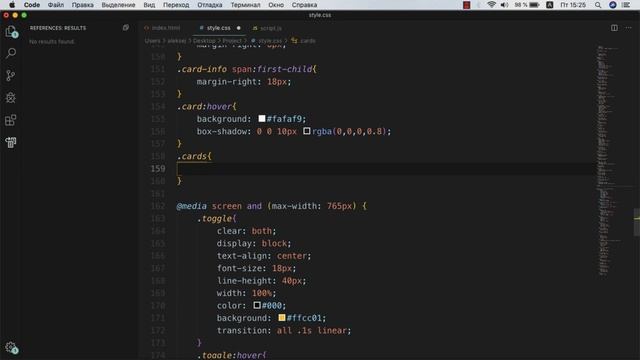The image size is (640, 360).
Task: Open the Run and Debug view
Action: point(11,98)
